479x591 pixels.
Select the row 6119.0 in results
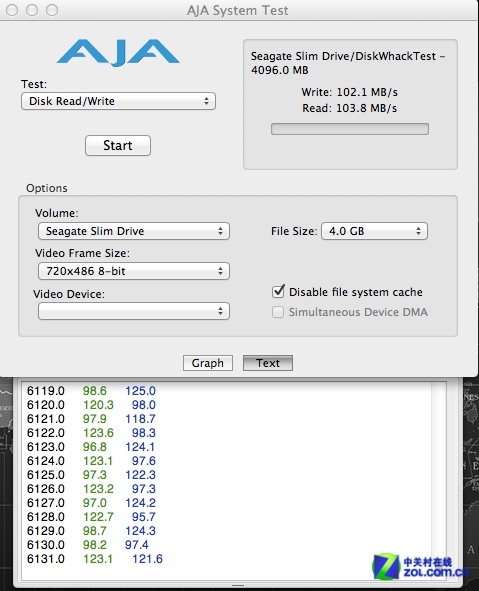click(91, 391)
